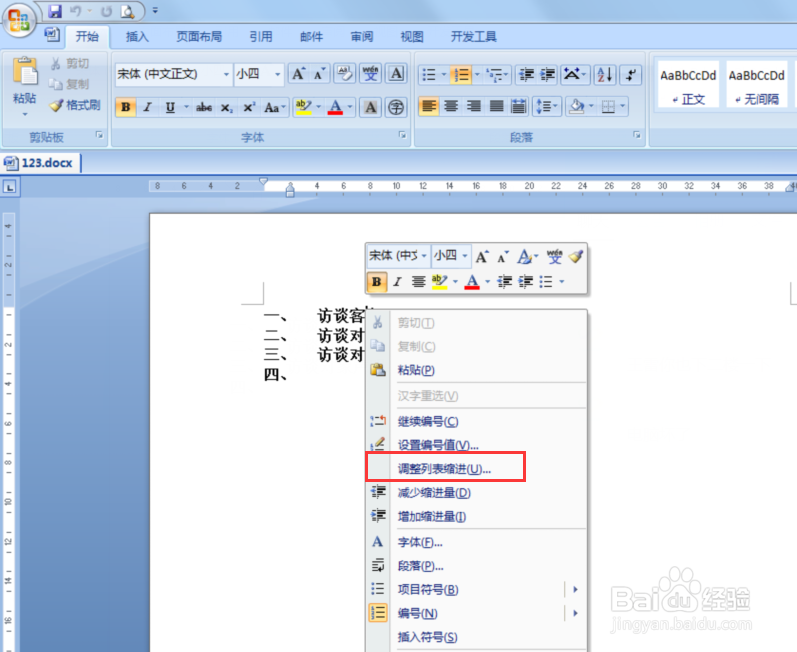797x652 pixels.
Task: Apply red font color in ribbon
Action: pyautogui.click(x=335, y=107)
